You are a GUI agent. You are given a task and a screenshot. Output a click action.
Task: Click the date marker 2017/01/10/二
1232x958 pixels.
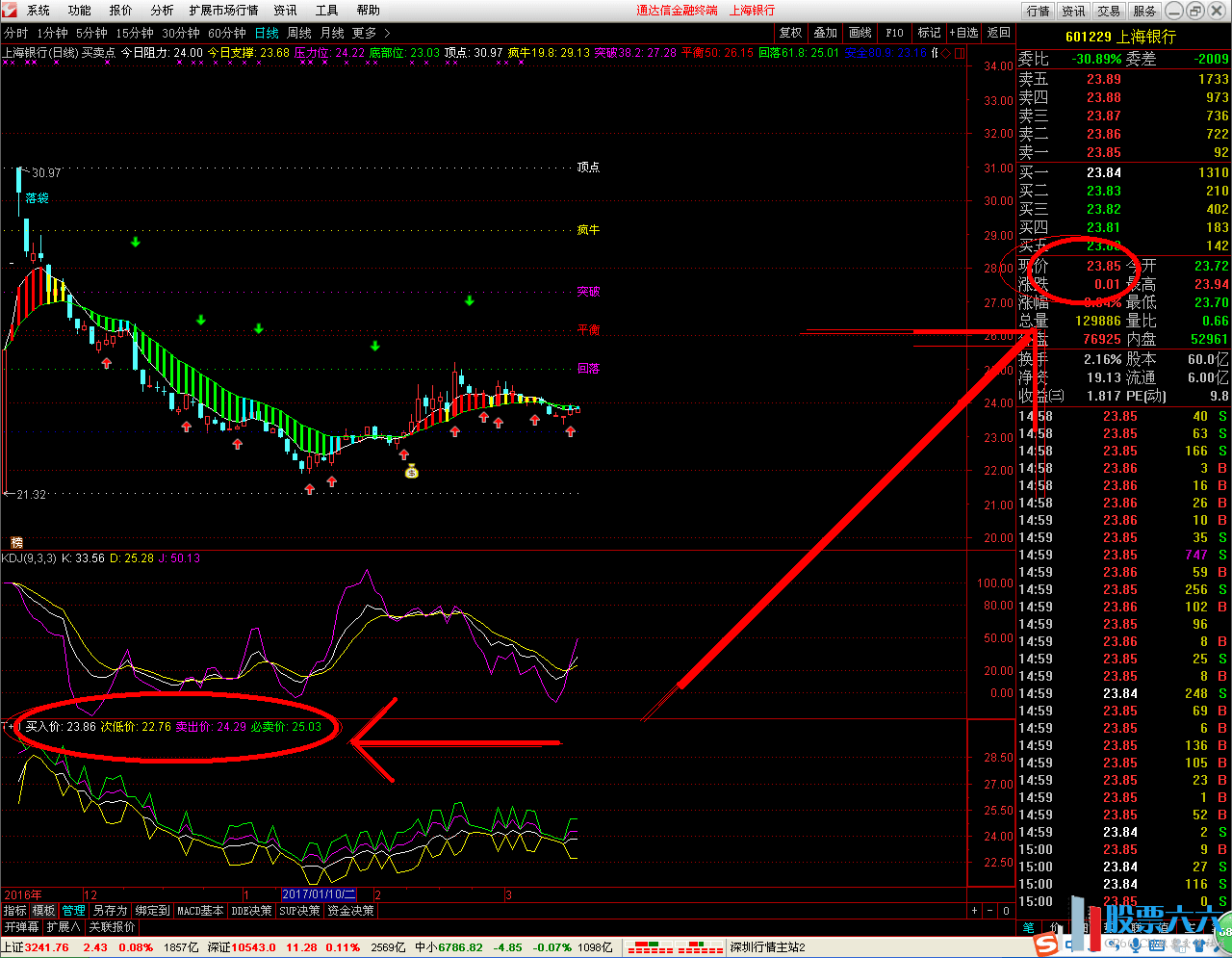coord(320,894)
